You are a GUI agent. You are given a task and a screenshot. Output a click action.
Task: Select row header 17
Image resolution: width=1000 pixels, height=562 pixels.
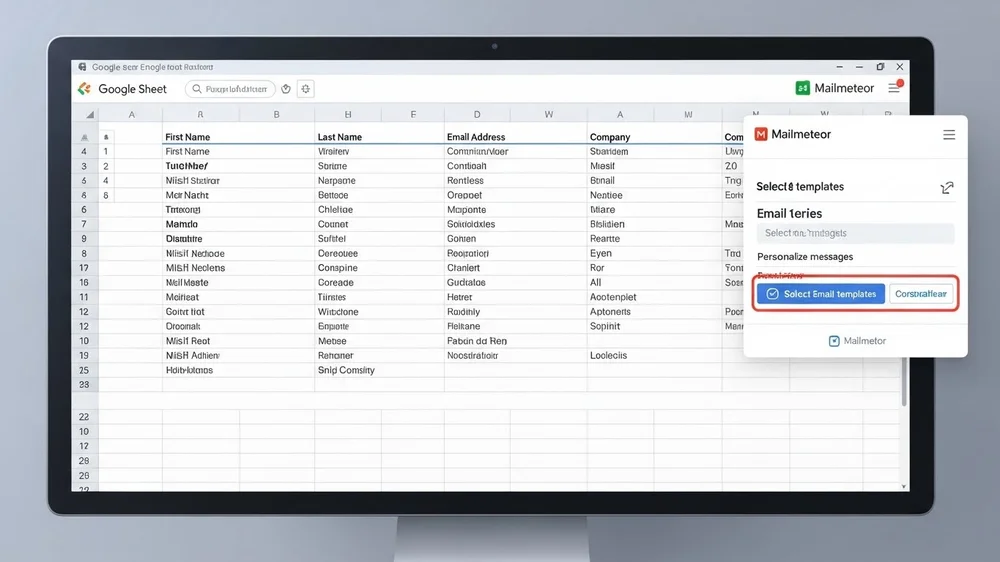(x=84, y=268)
